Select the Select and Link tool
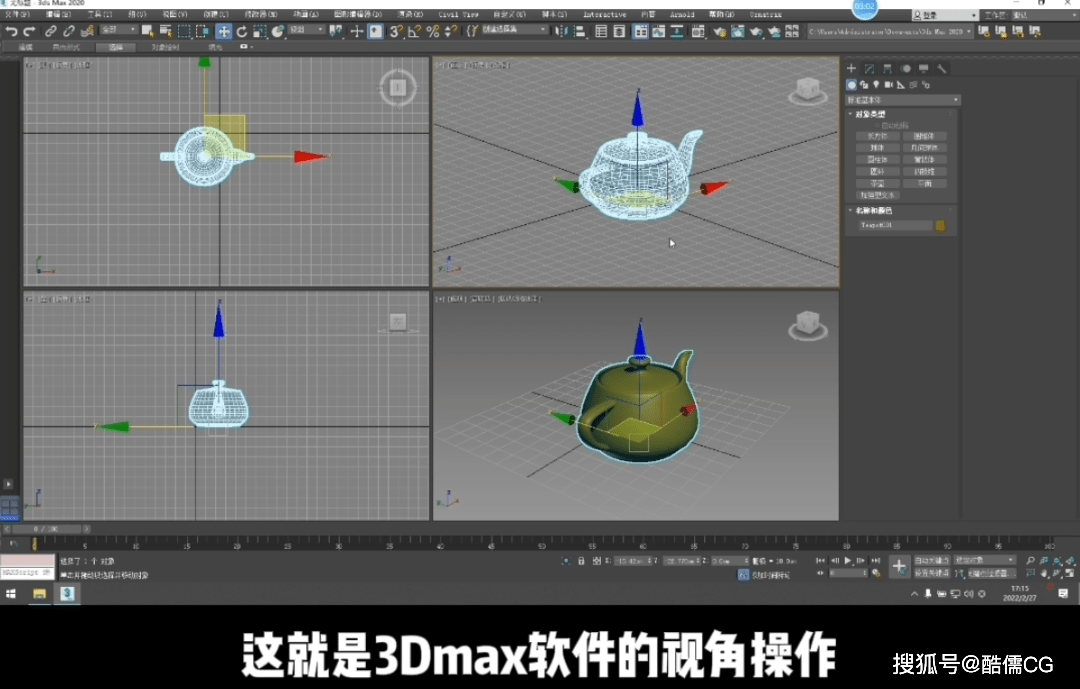Viewport: 1080px width, 689px height. click(50, 31)
